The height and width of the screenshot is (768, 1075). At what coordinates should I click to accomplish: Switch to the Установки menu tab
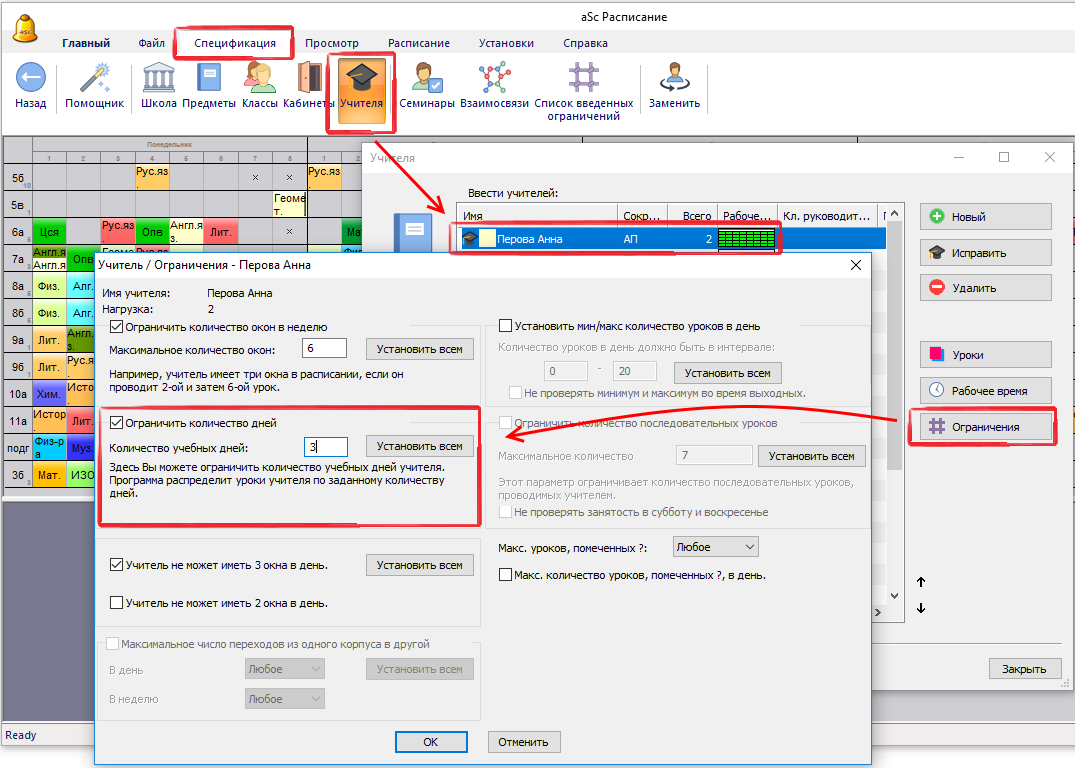(506, 43)
